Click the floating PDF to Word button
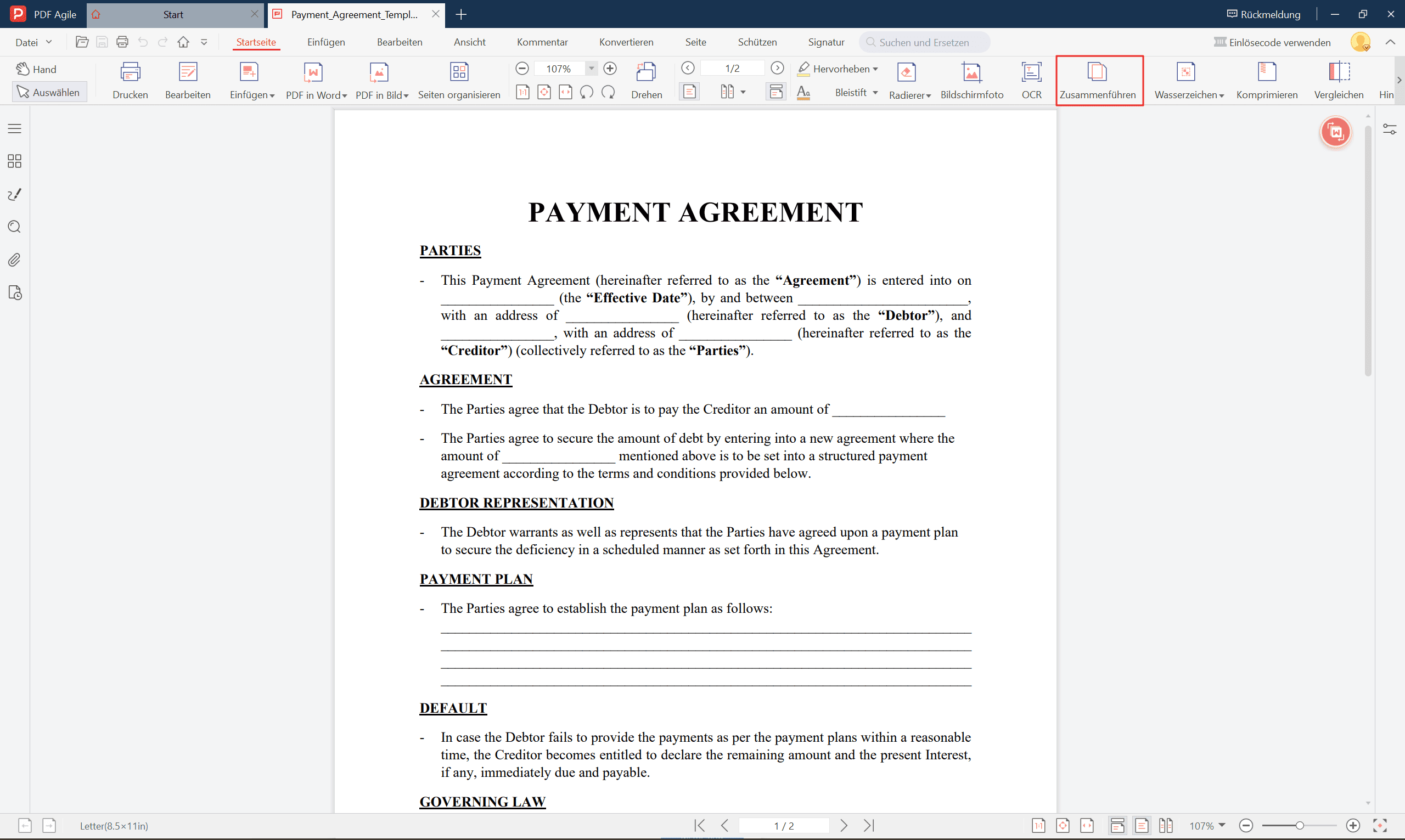Image resolution: width=1405 pixels, height=840 pixels. [x=1336, y=132]
